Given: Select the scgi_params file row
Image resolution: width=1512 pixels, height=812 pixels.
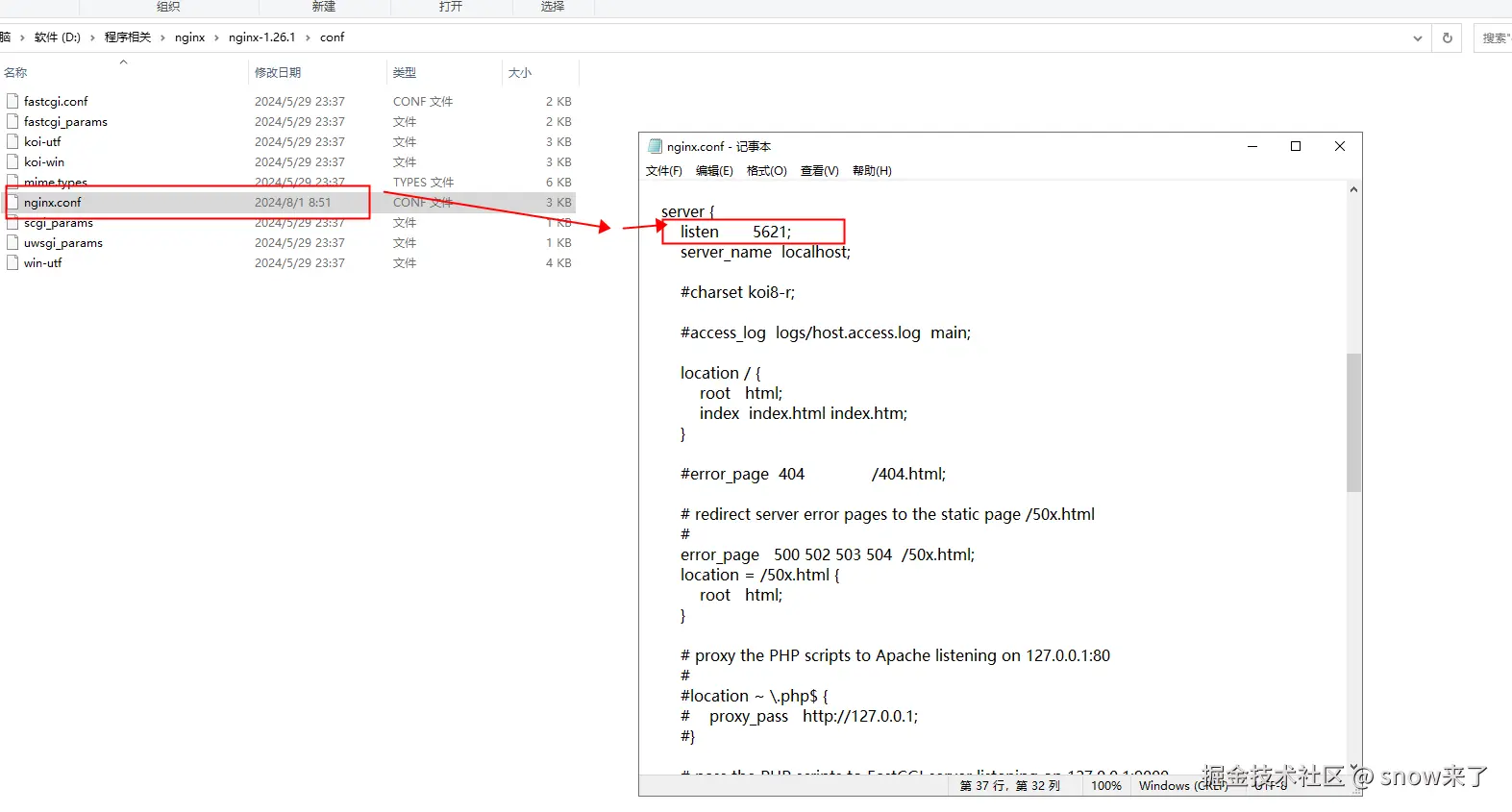Looking at the screenshot, I should (x=288, y=222).
